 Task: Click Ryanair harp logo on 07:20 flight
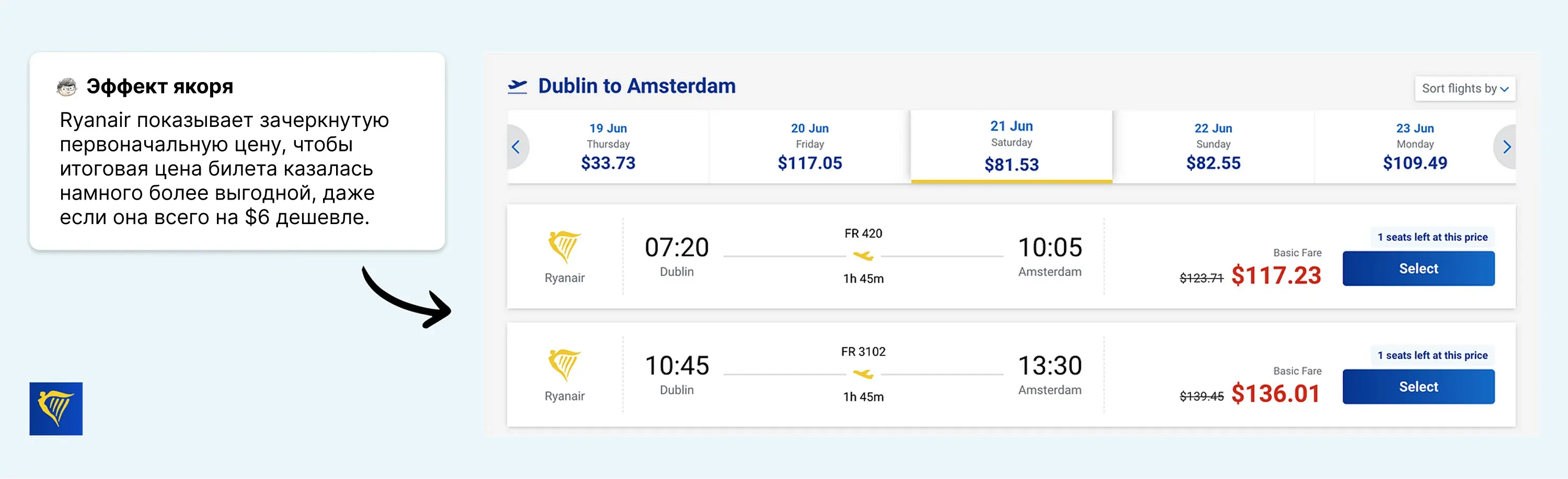pyautogui.click(x=564, y=247)
